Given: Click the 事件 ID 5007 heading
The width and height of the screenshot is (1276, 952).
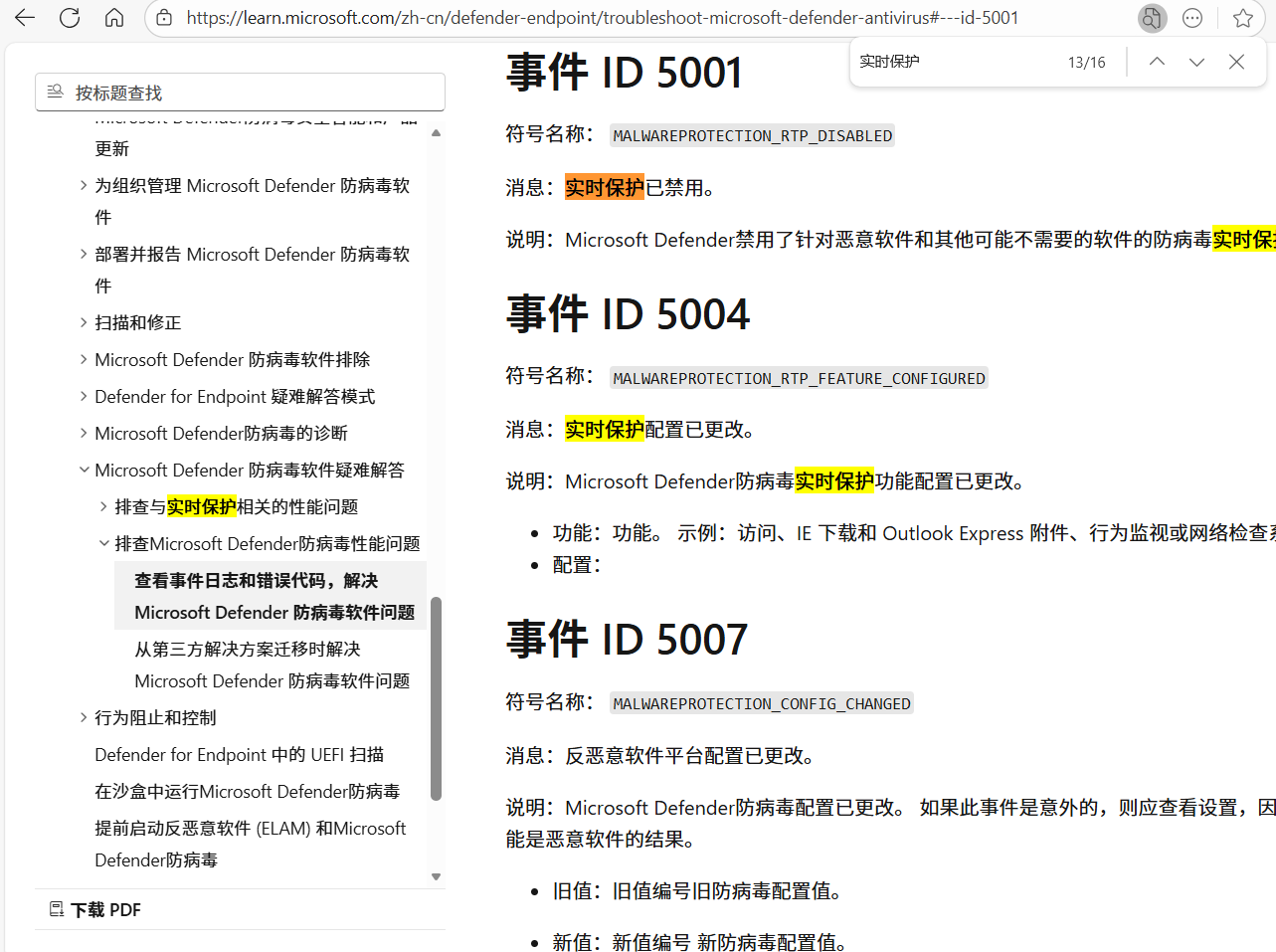Looking at the screenshot, I should click(627, 640).
